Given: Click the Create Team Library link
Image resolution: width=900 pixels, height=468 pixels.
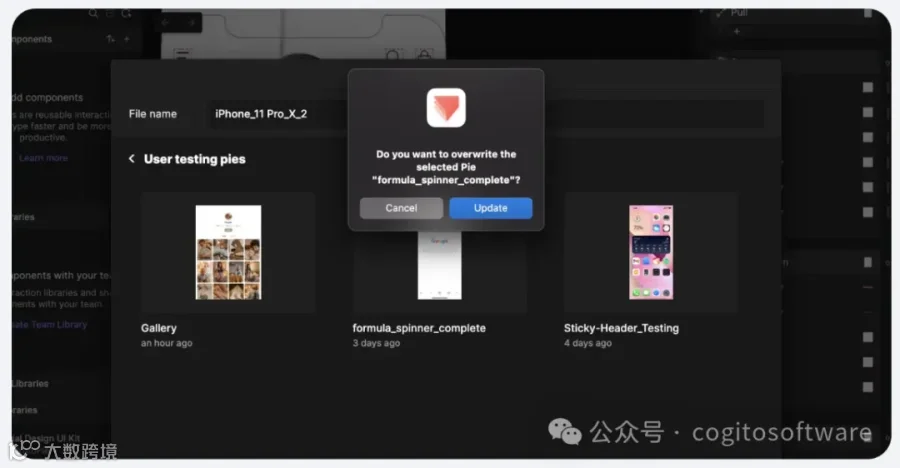Looking at the screenshot, I should pyautogui.click(x=49, y=324).
